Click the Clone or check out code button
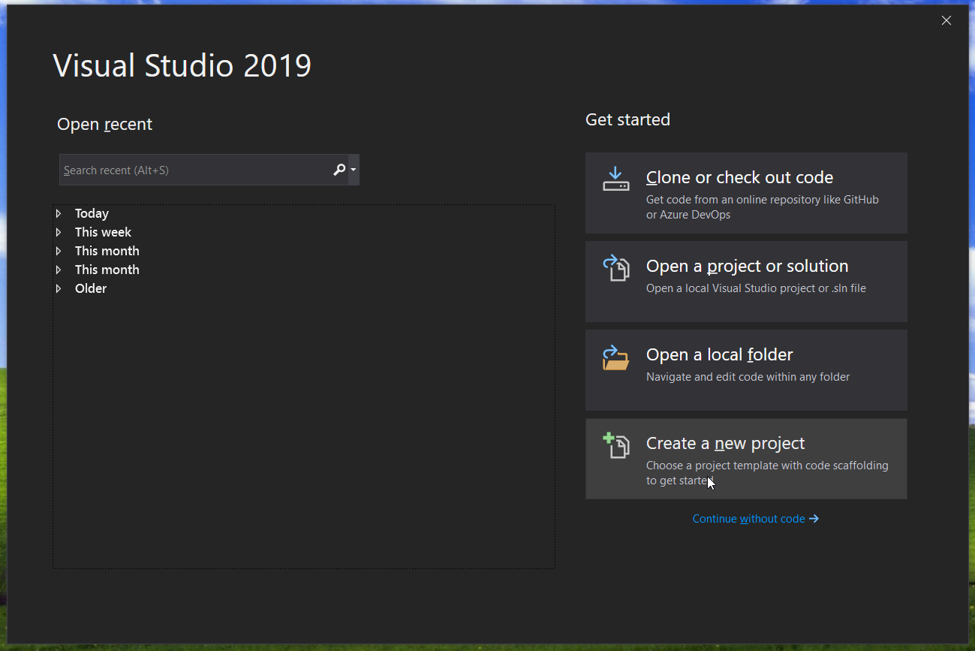This screenshot has width=975, height=651. point(745,192)
